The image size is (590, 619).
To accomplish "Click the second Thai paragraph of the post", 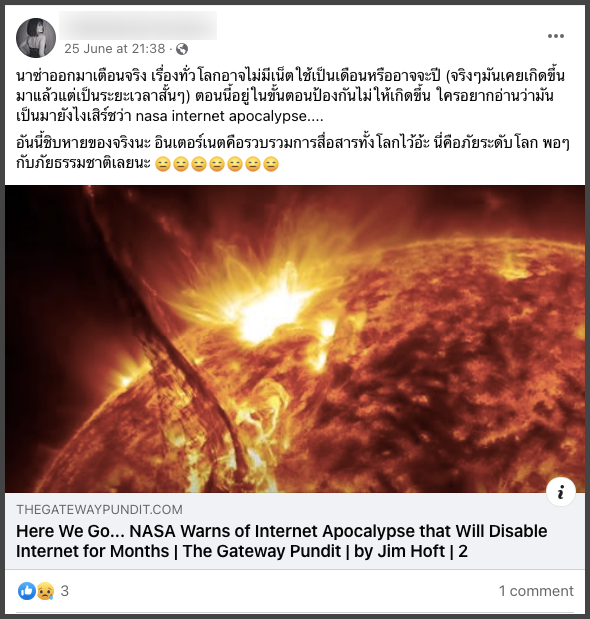I will click(x=292, y=153).
